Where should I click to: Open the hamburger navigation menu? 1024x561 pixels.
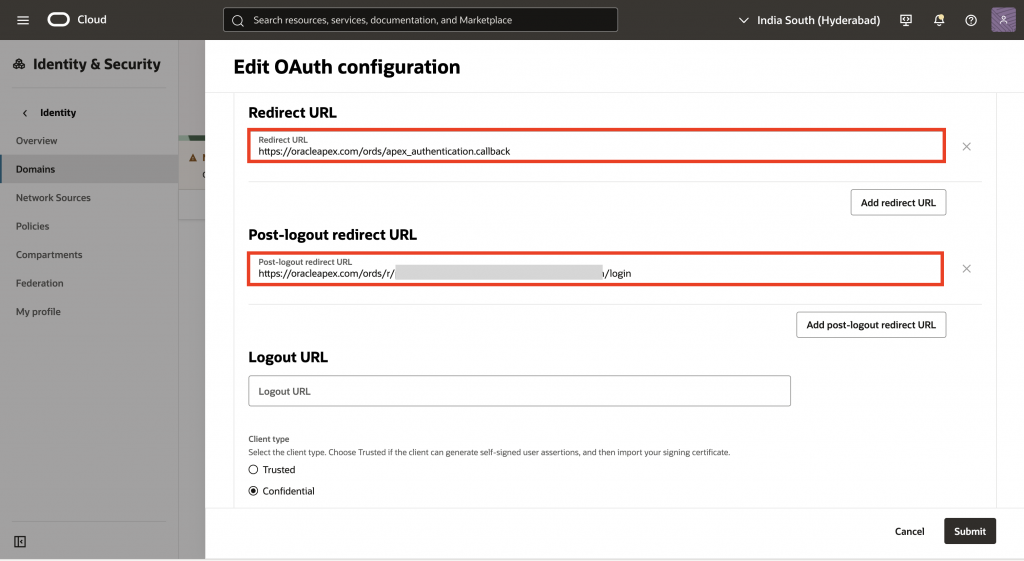point(23,20)
